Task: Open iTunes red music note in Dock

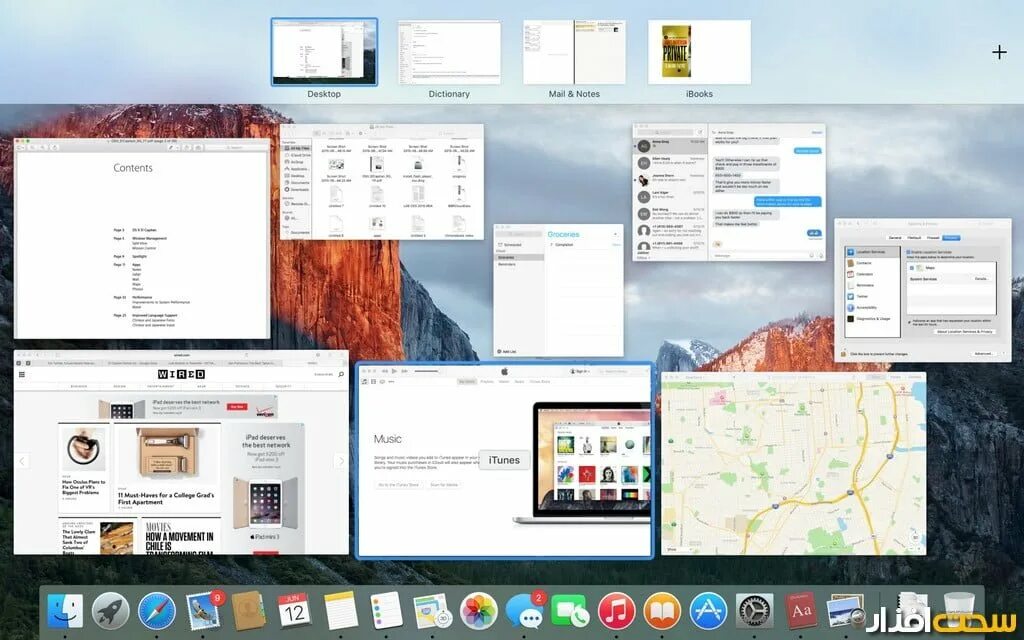Action: (x=616, y=611)
